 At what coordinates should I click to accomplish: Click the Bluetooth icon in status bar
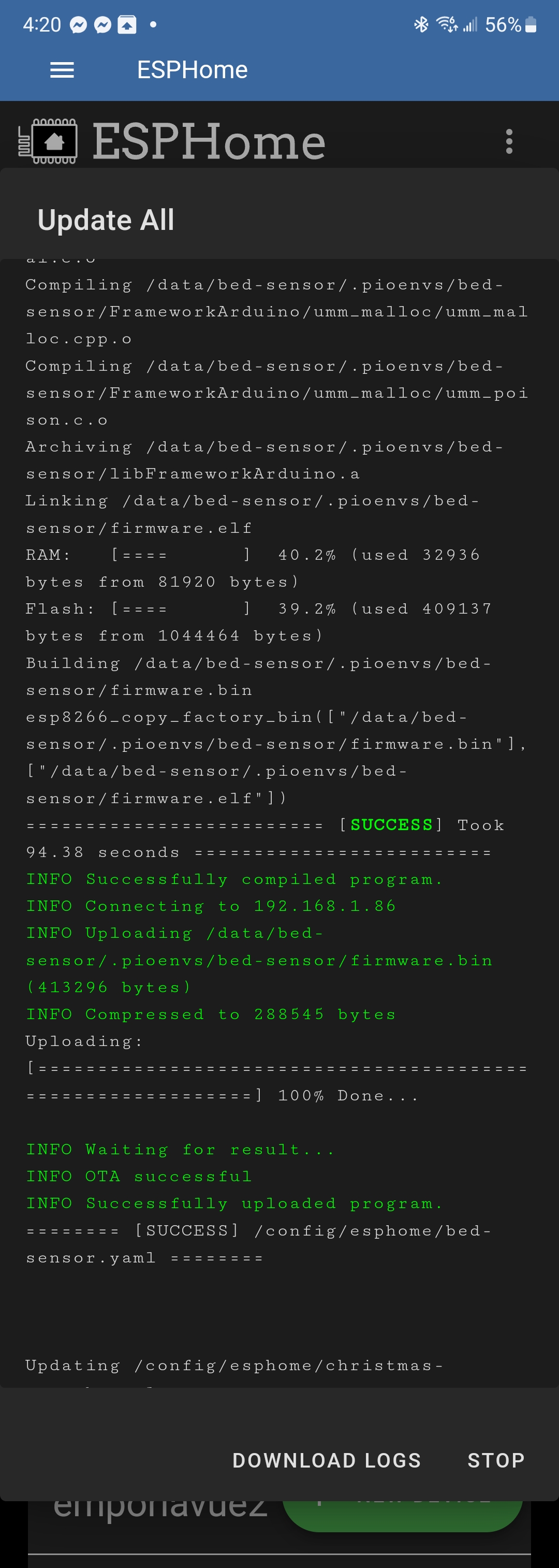tap(420, 25)
